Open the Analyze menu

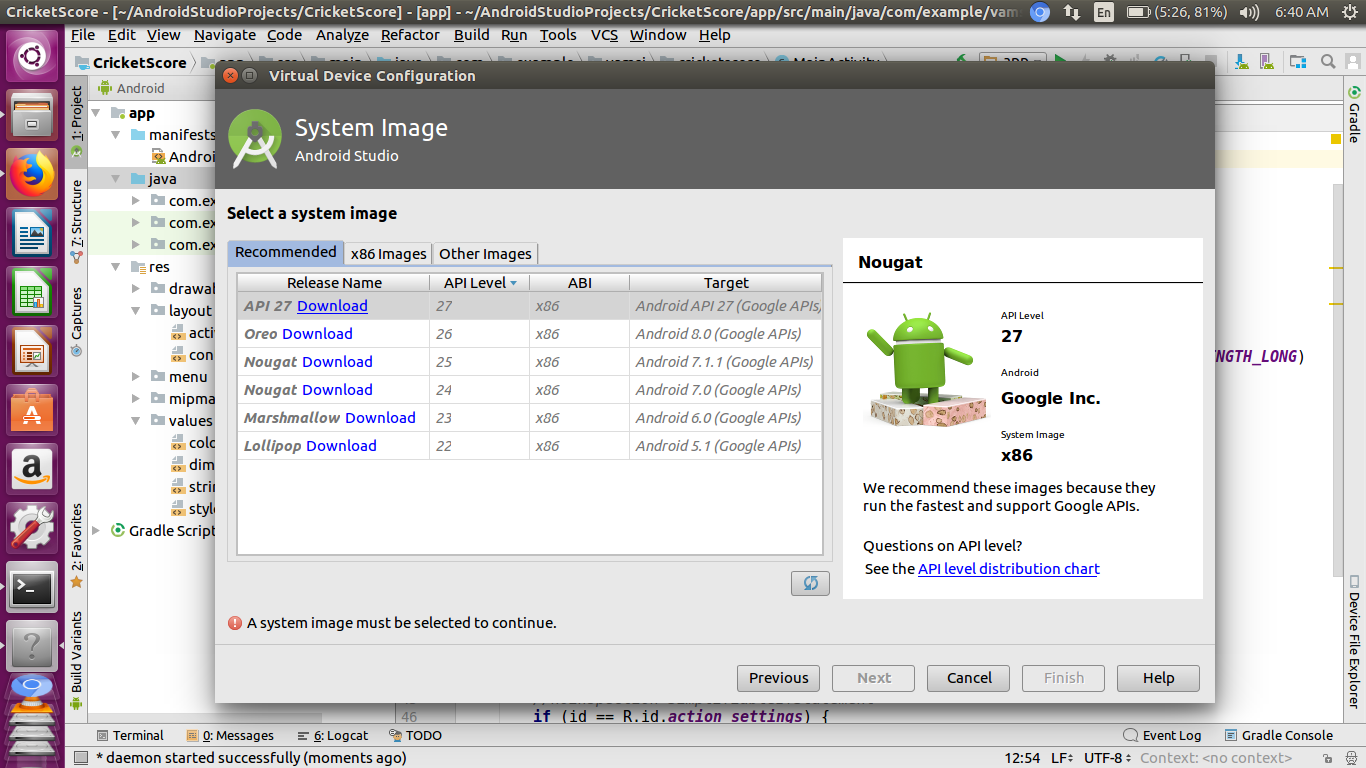pos(342,34)
